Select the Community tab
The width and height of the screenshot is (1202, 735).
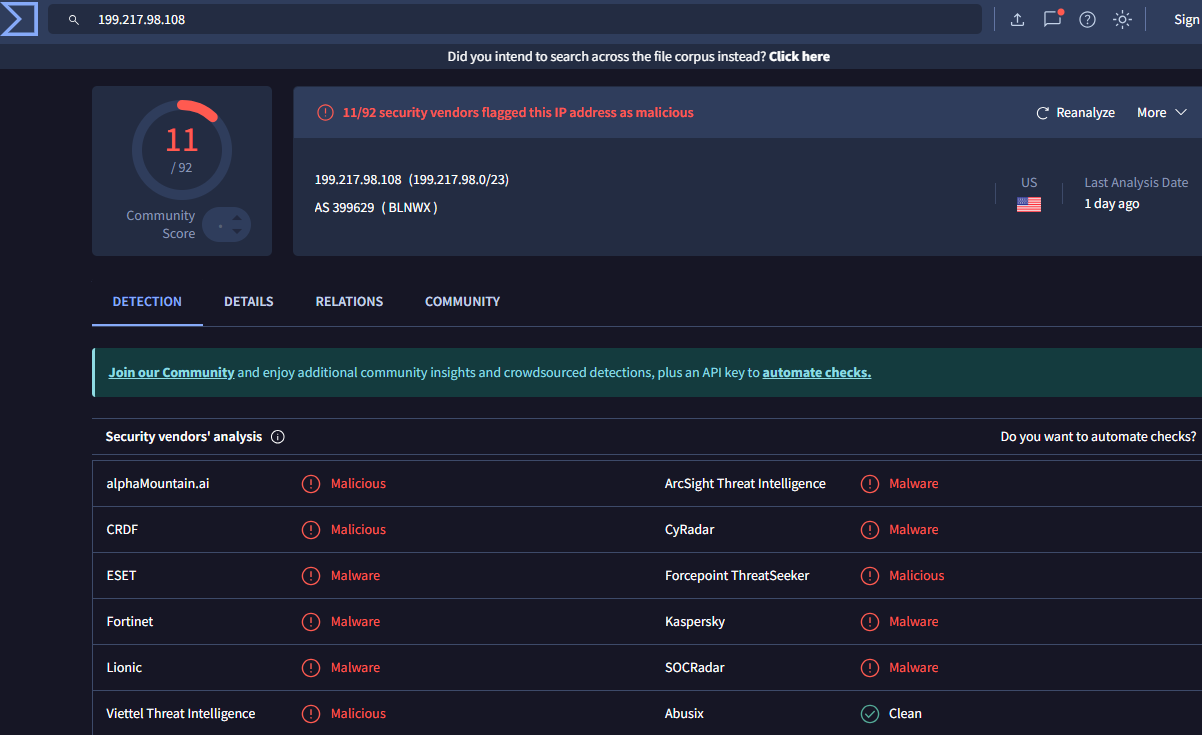click(462, 301)
